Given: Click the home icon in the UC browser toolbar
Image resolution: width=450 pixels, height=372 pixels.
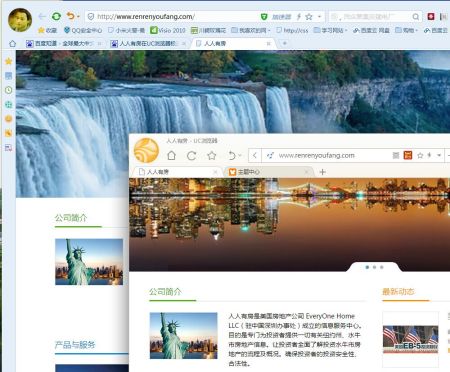Looking at the screenshot, I should (x=171, y=155).
